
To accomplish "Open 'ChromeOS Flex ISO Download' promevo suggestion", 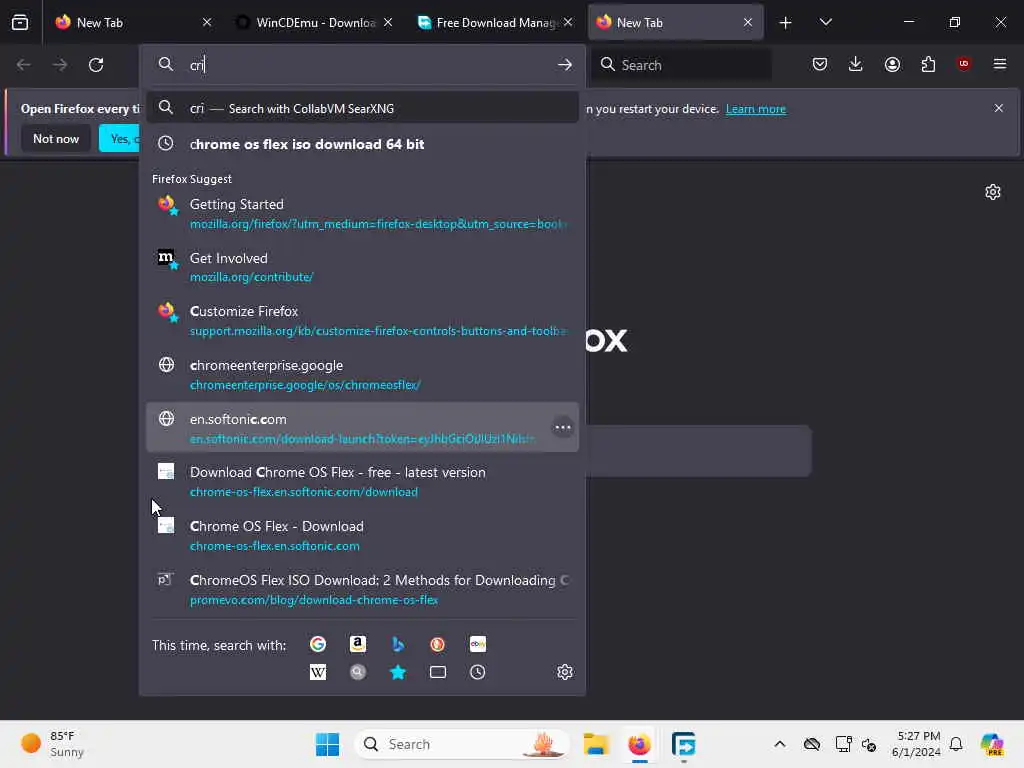I will [362, 590].
